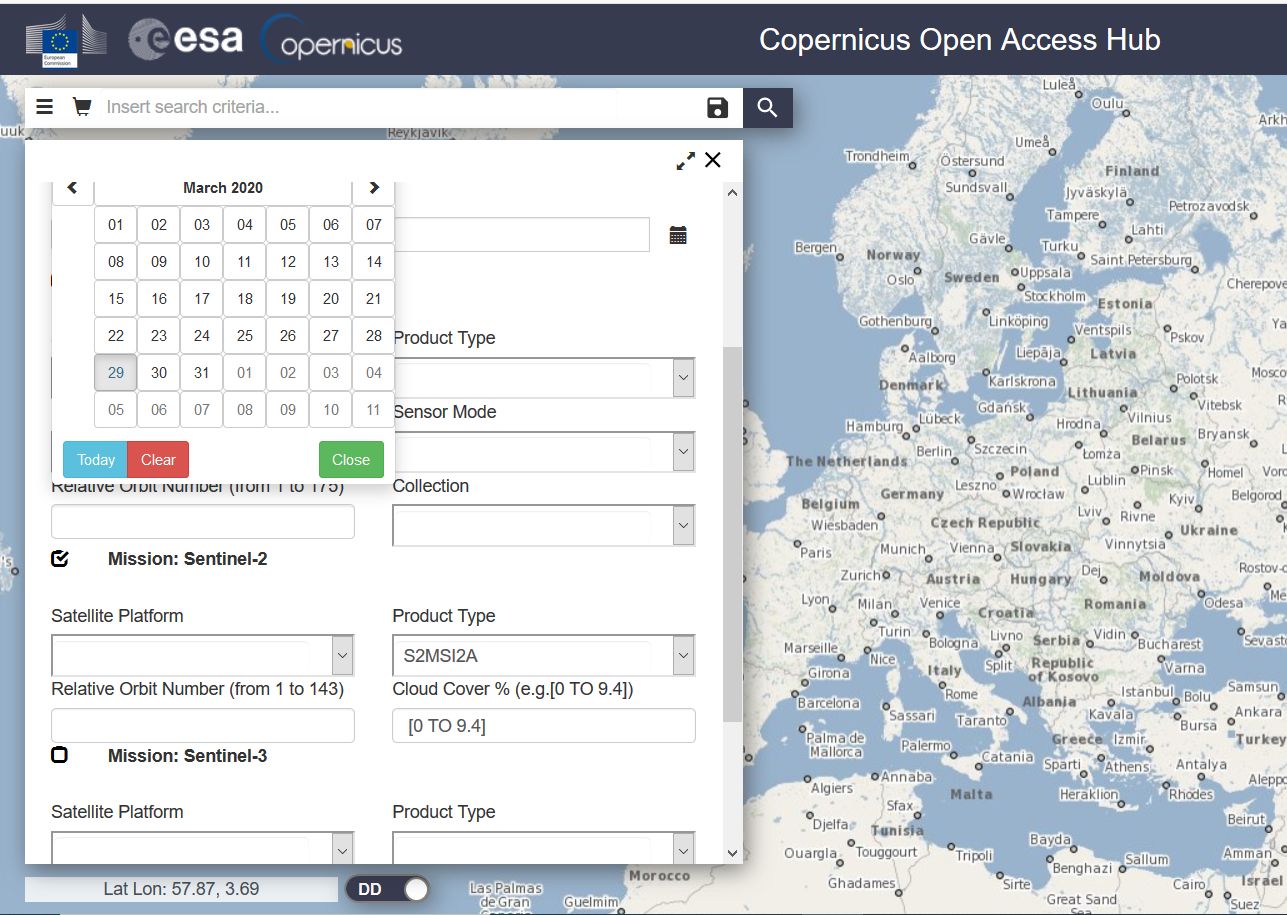
Task: Click the Today button in calendar
Action: click(96, 460)
